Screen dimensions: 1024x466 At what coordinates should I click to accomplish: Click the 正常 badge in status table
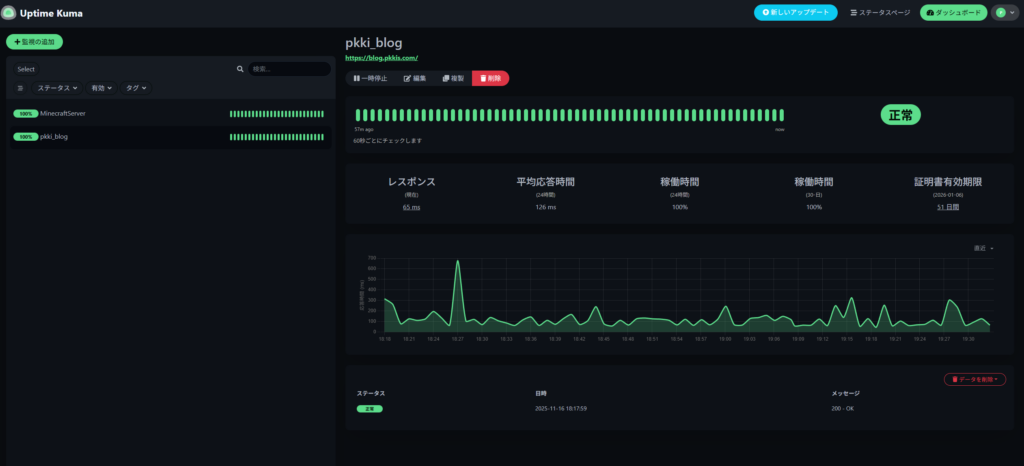[x=370, y=409]
